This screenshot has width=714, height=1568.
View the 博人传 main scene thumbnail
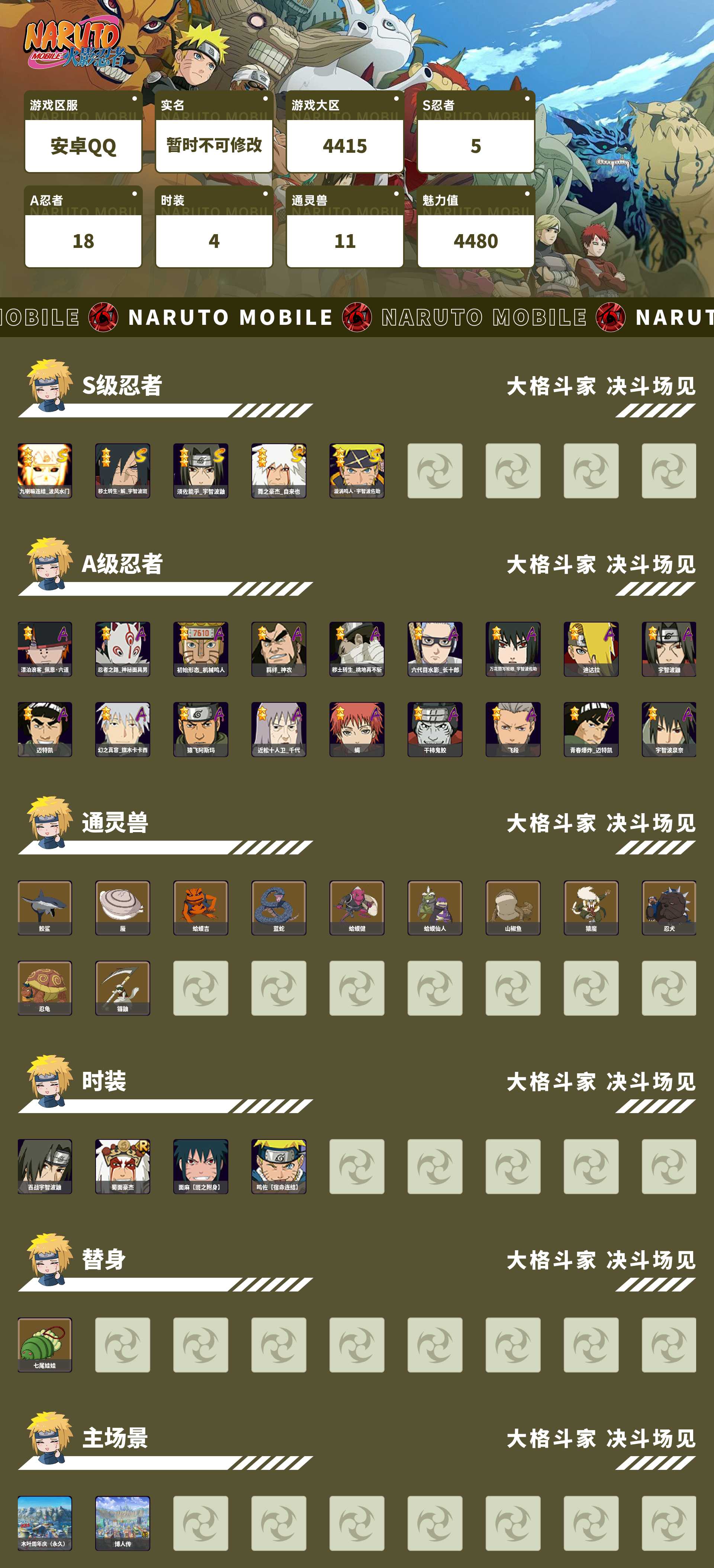(x=122, y=1523)
